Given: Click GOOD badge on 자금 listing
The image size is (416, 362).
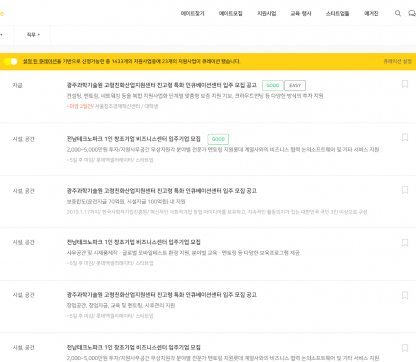Looking at the screenshot, I should point(273,85).
